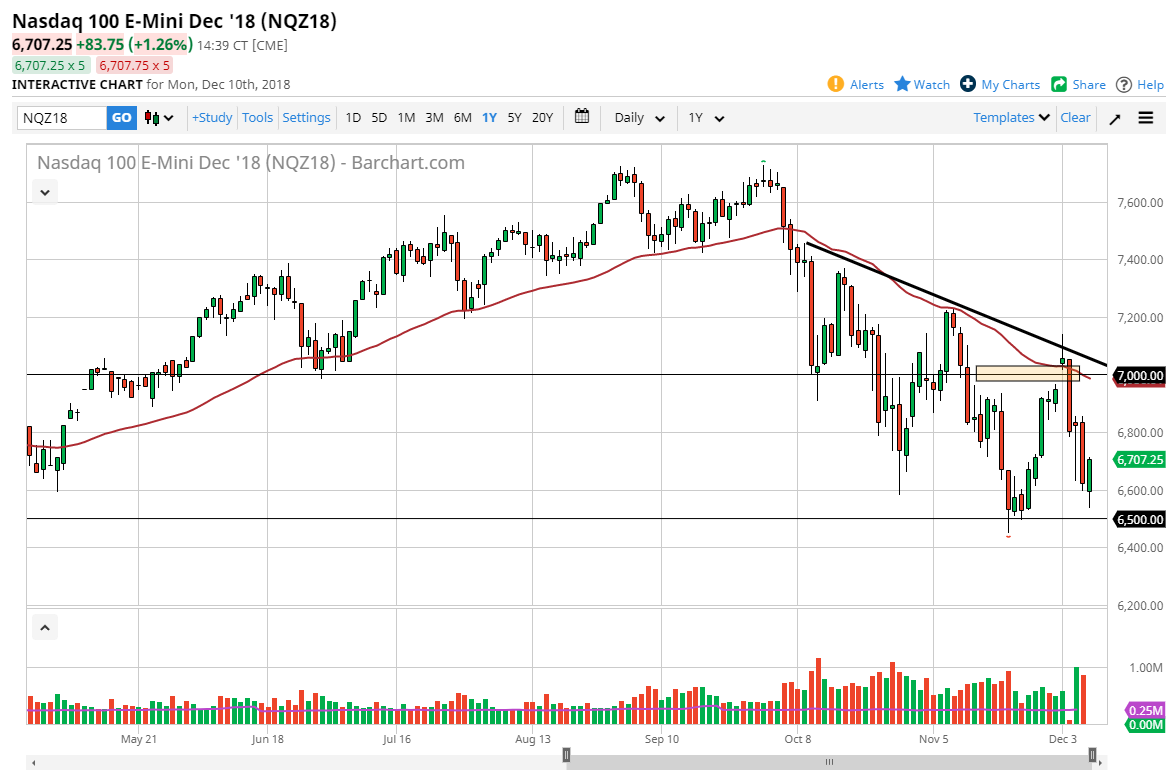This screenshot has width=1166, height=773.
Task: Click the Watch link text
Action: pyautogui.click(x=932, y=85)
